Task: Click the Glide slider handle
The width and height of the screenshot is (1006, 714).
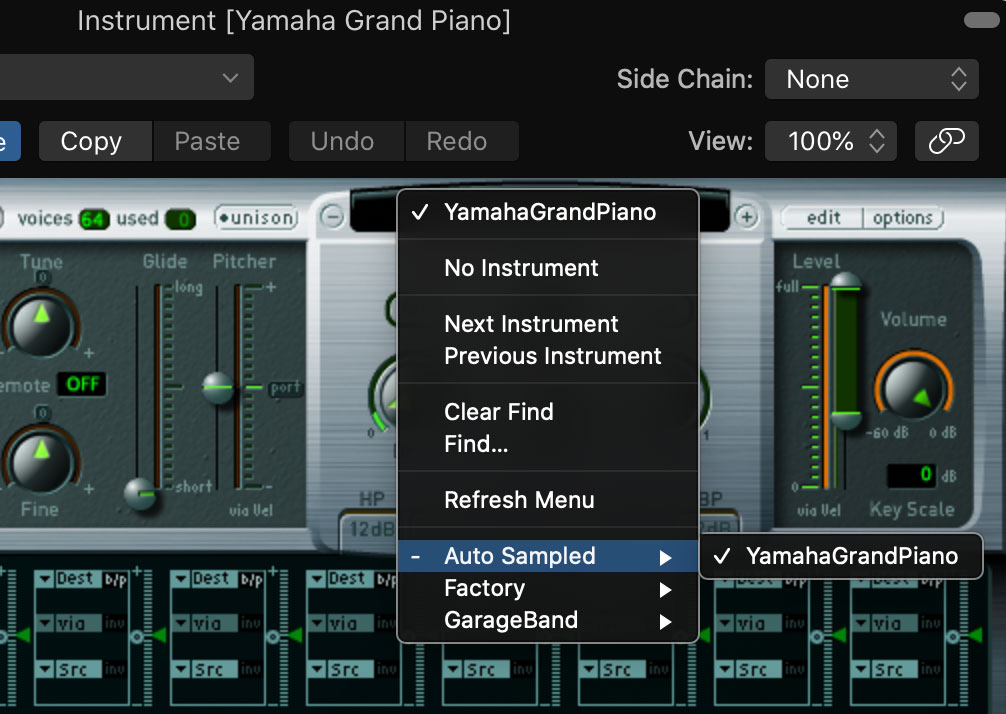Action: (140, 494)
